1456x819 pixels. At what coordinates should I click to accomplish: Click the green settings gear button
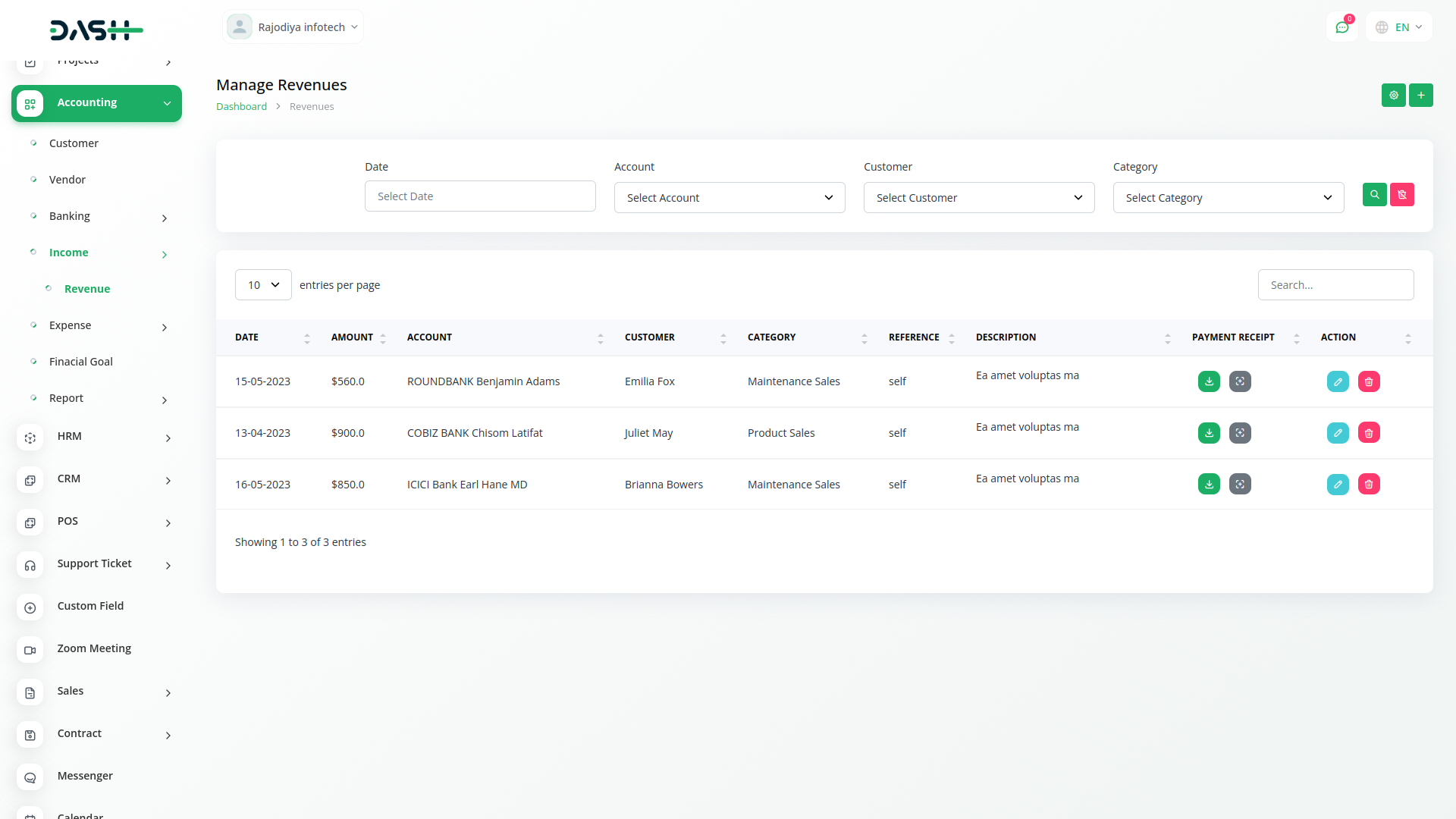pos(1394,96)
